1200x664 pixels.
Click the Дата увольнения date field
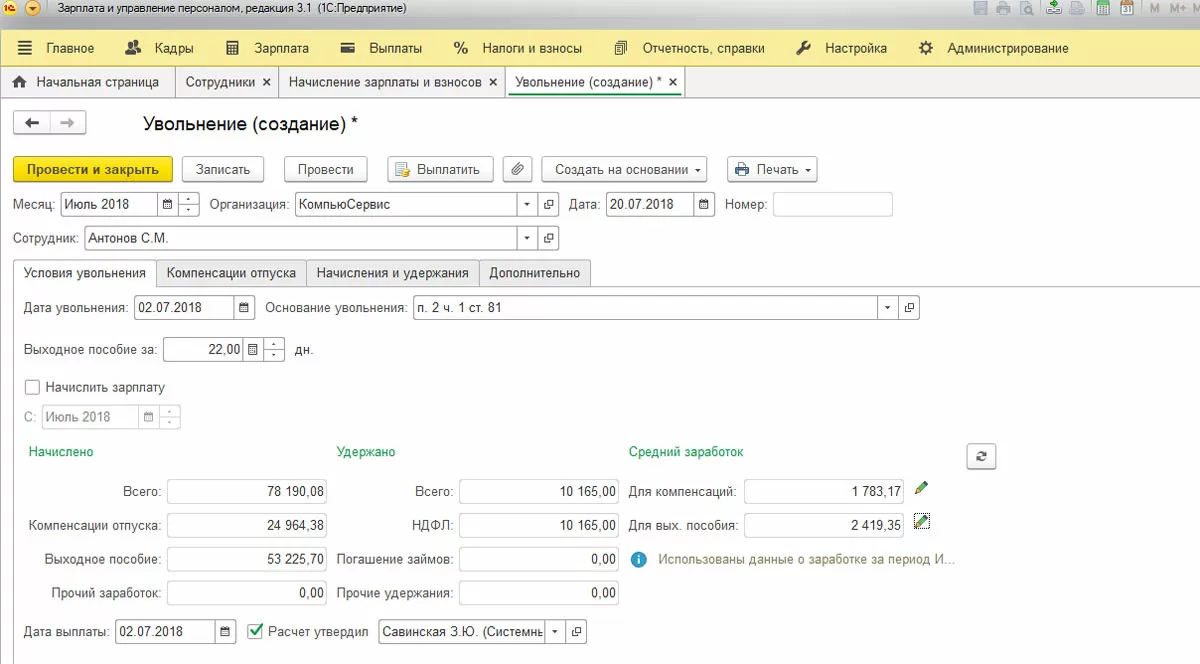pyautogui.click(x=184, y=308)
